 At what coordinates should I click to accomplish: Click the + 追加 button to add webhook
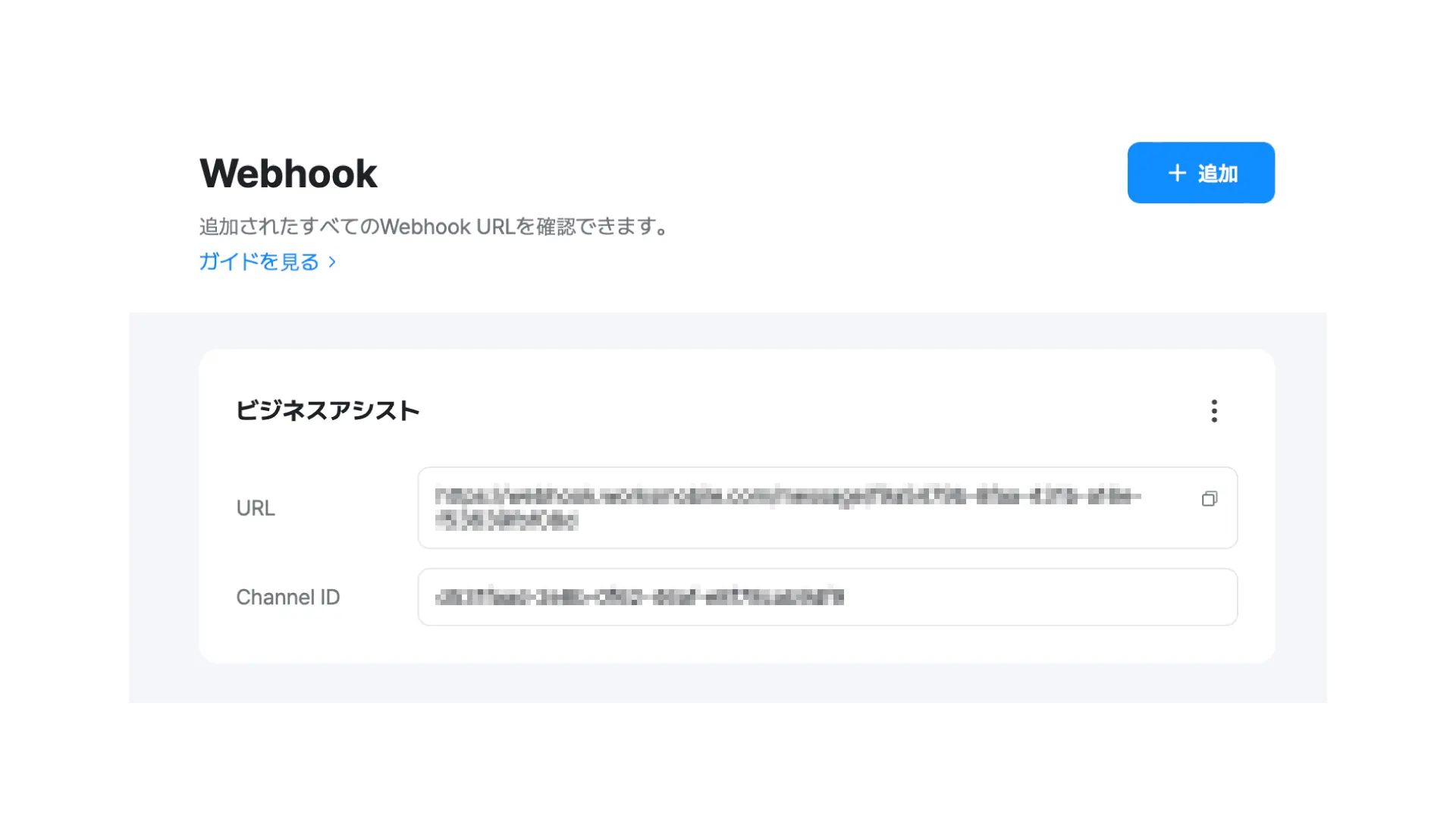click(1201, 172)
